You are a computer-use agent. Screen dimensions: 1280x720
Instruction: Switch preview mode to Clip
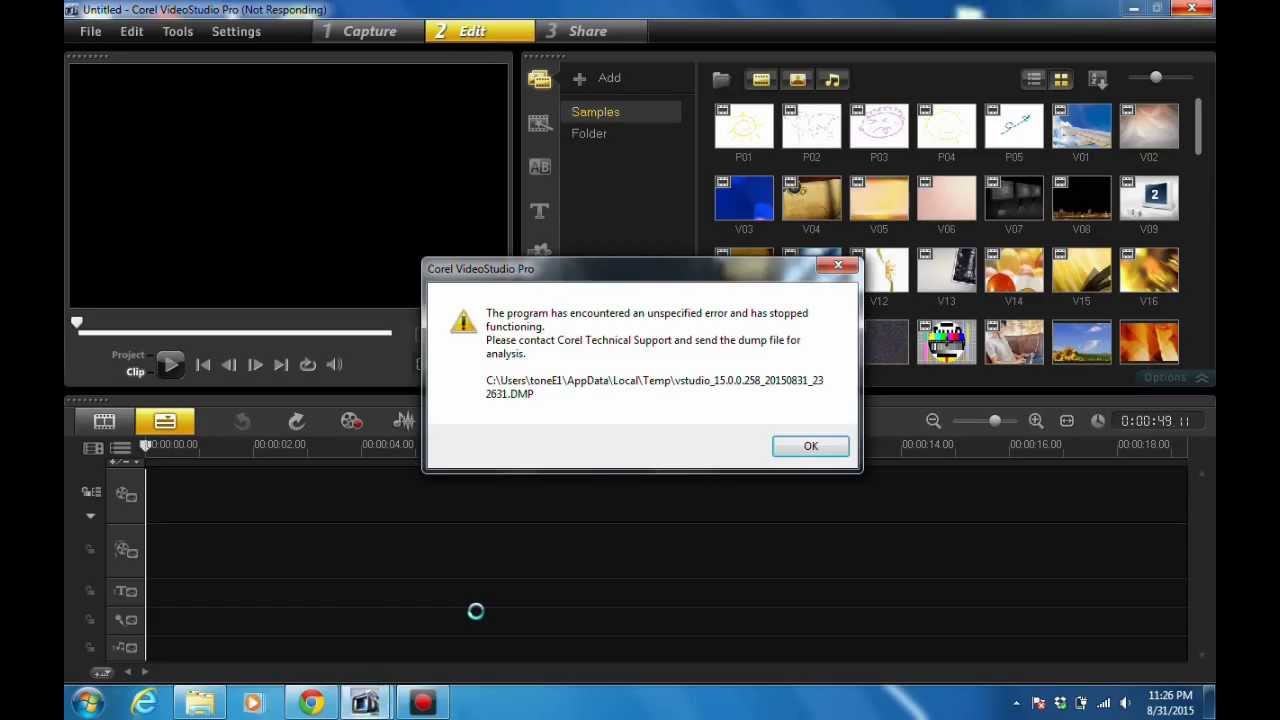point(135,372)
